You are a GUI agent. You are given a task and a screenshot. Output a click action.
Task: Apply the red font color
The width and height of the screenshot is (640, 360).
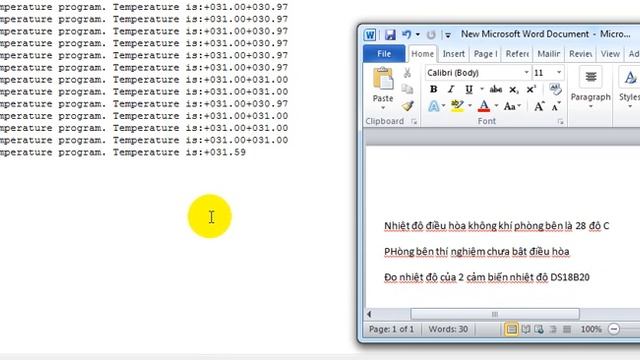click(x=484, y=106)
